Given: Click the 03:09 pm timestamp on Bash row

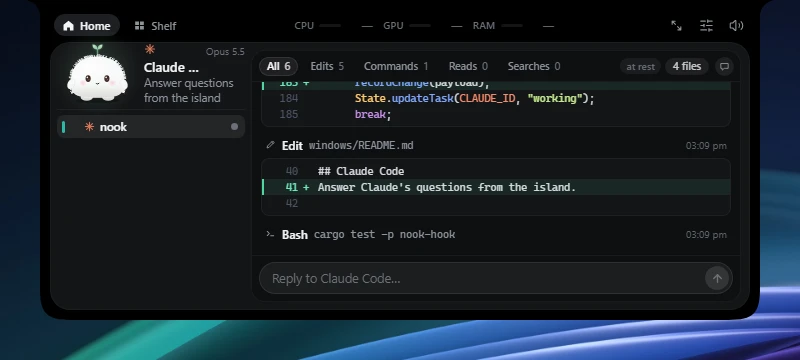Looking at the screenshot, I should pos(706,235).
